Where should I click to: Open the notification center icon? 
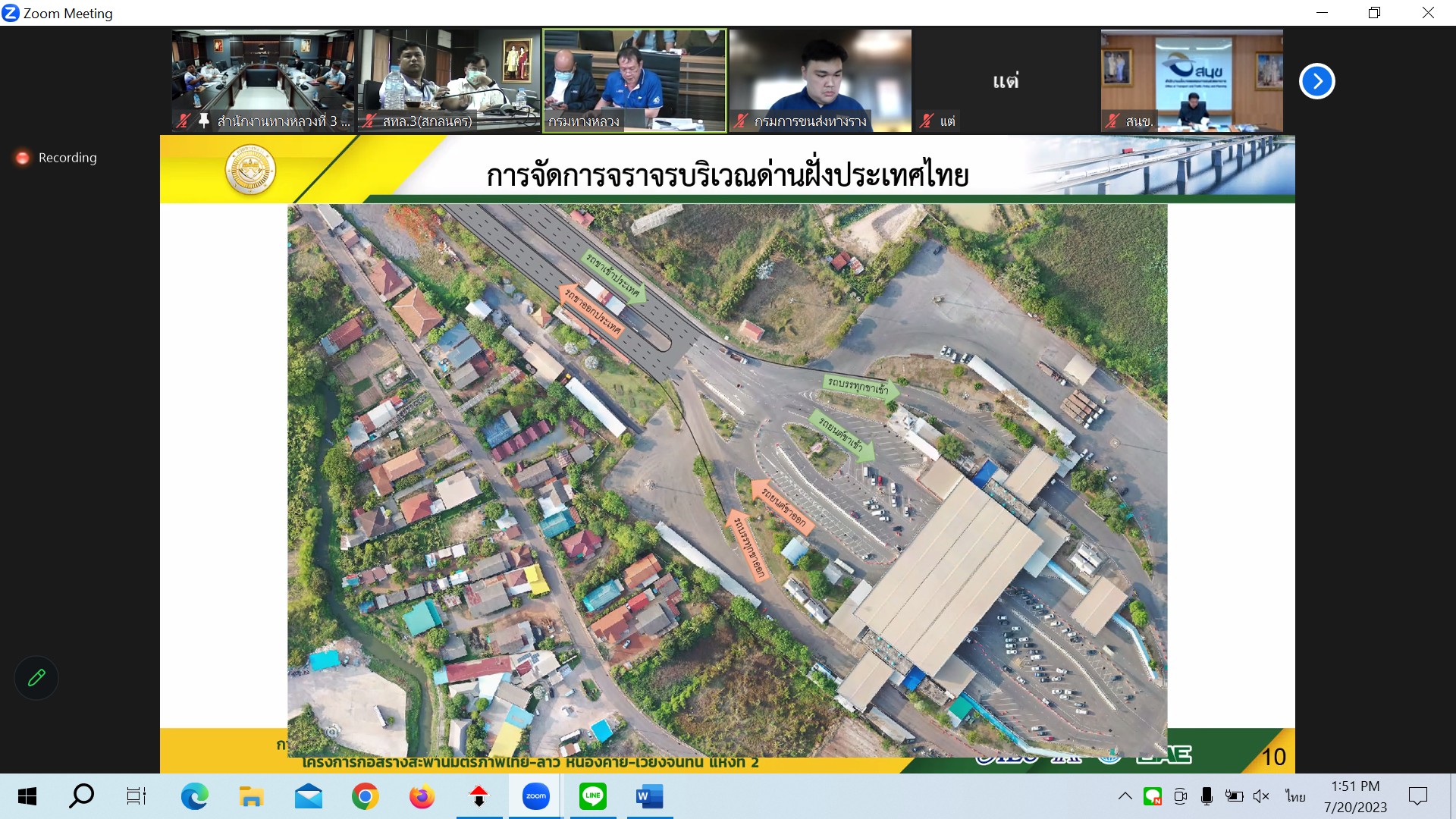(x=1417, y=796)
